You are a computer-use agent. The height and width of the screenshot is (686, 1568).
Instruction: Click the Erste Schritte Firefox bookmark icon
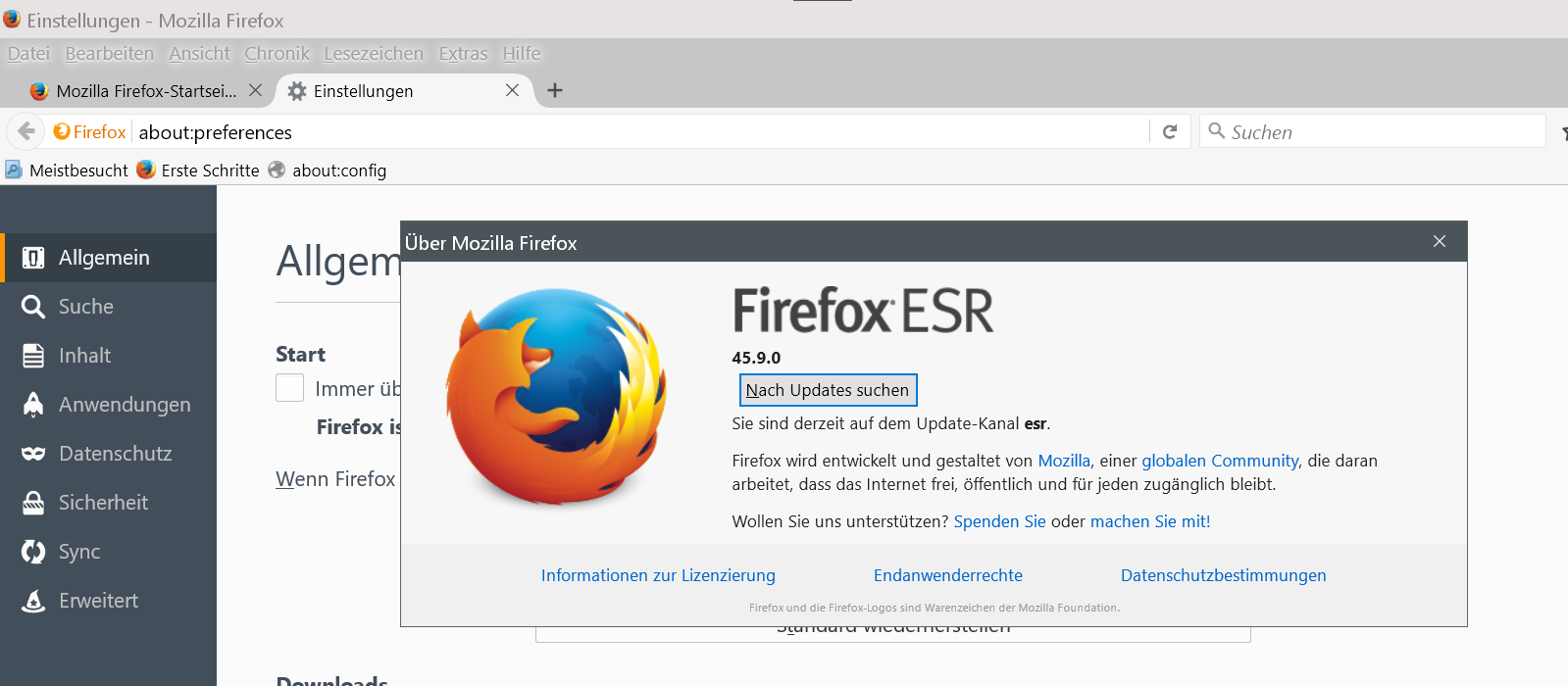pos(146,170)
